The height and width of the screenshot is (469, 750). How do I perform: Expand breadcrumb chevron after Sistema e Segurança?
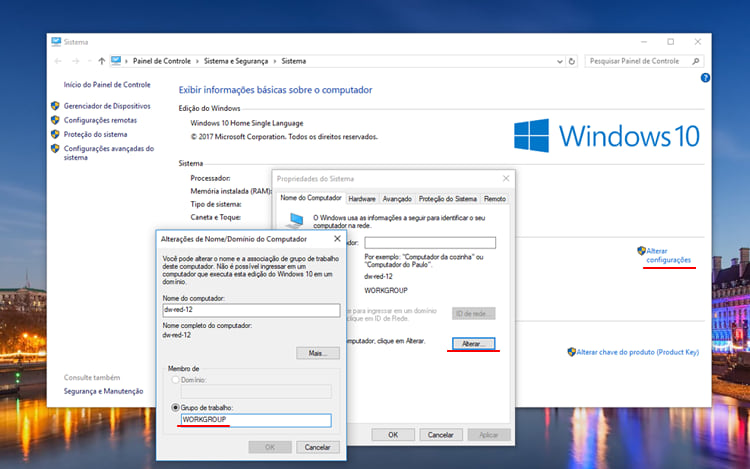coord(275,61)
